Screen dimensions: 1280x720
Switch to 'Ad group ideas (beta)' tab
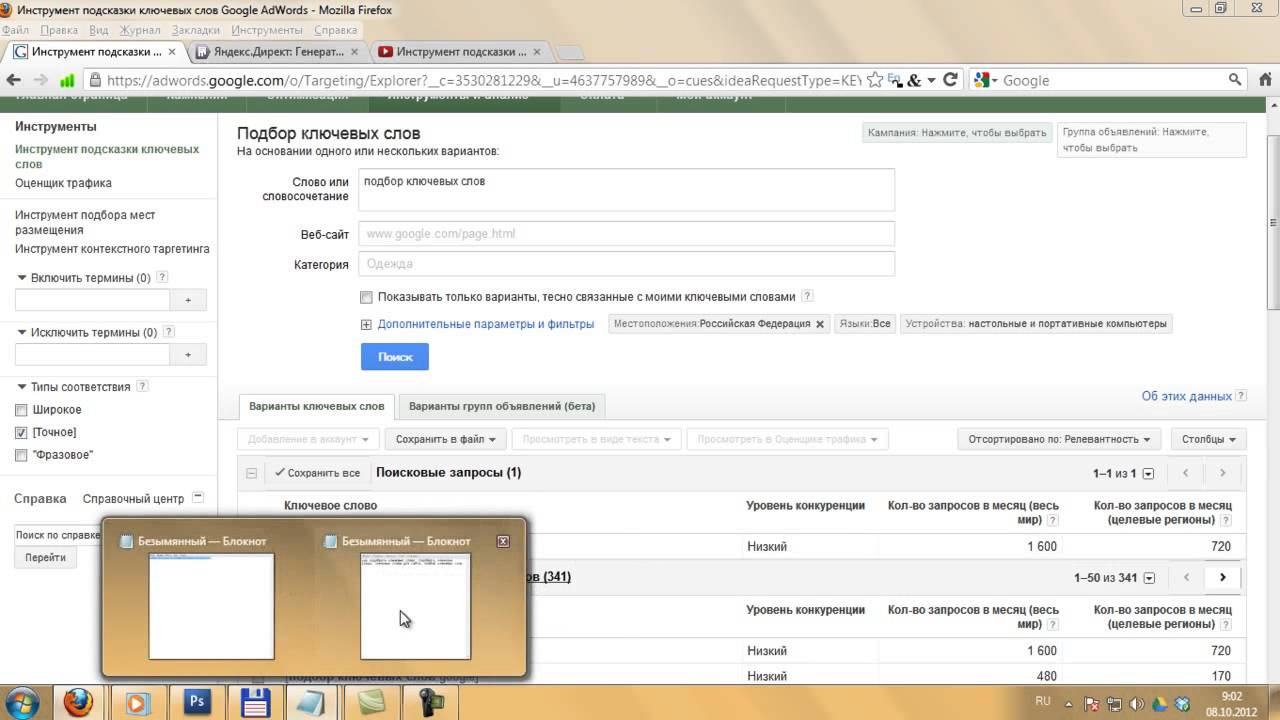(x=502, y=406)
